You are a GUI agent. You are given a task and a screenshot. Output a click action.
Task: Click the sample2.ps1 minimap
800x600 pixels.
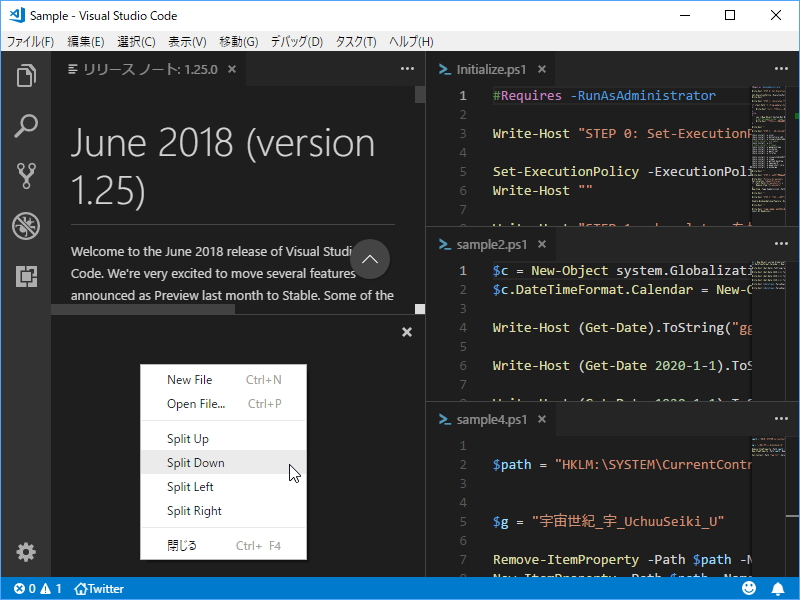click(x=768, y=276)
